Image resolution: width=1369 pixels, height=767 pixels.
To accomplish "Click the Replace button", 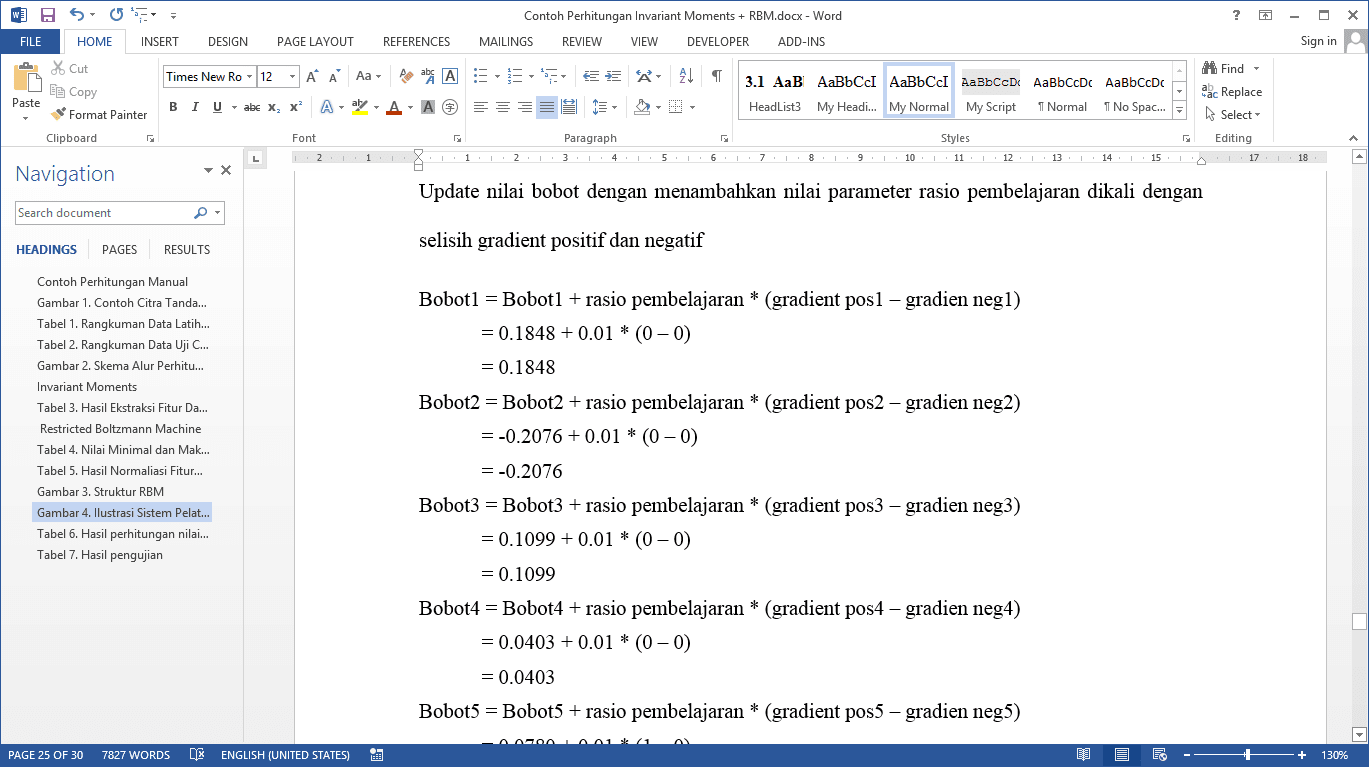I will pyautogui.click(x=1233, y=92).
